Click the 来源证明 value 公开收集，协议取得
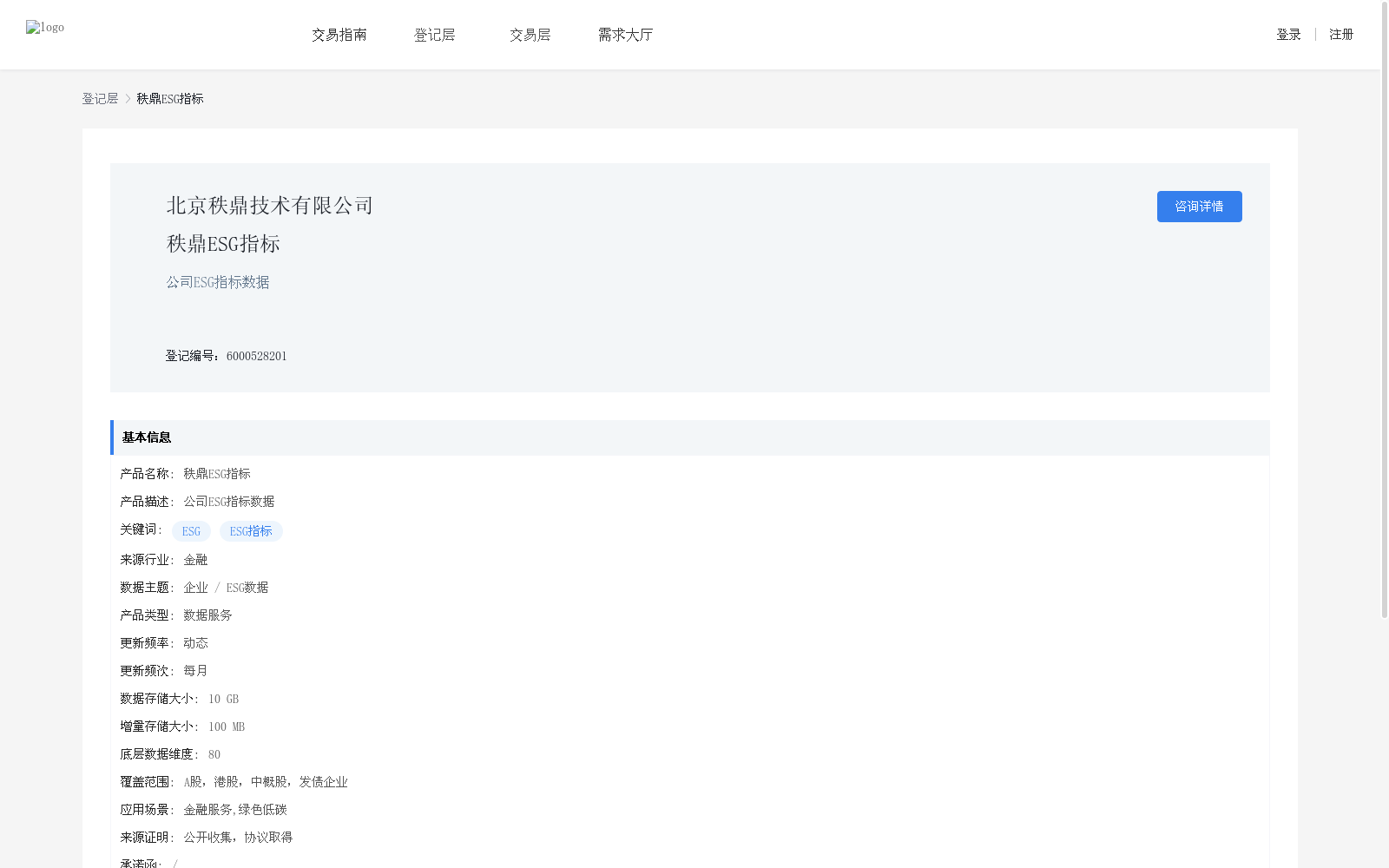This screenshot has height=868, width=1389. pos(238,838)
